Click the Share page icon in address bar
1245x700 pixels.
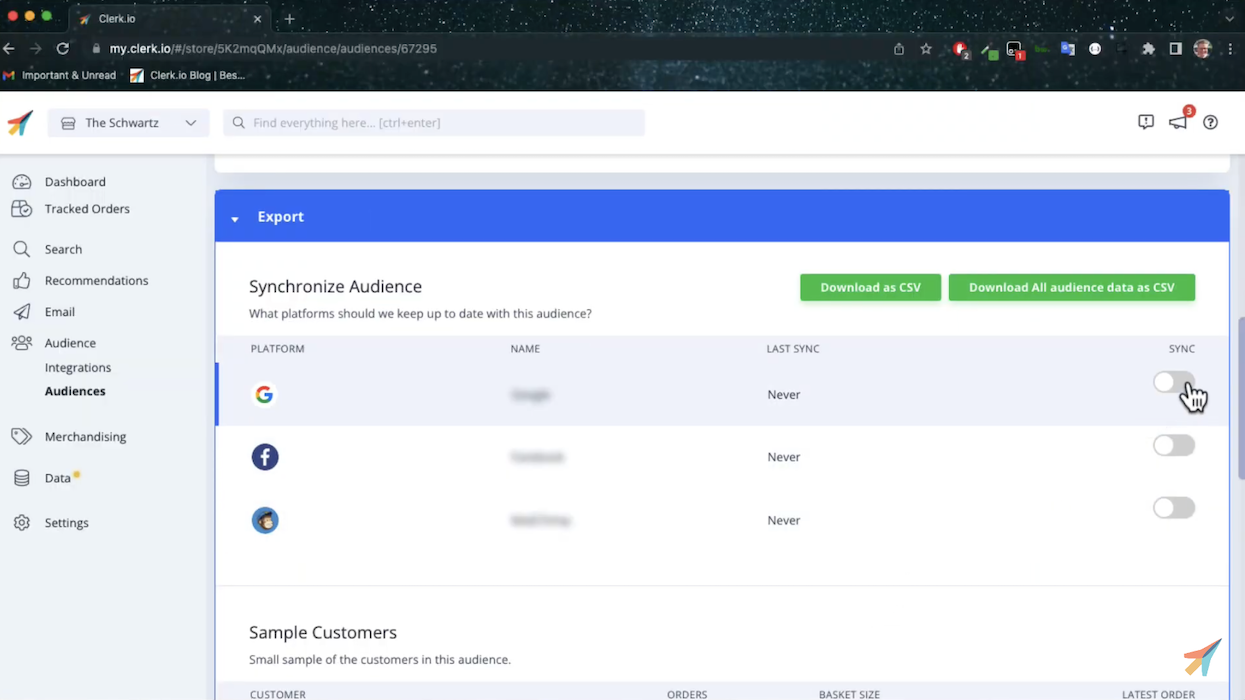click(x=899, y=48)
